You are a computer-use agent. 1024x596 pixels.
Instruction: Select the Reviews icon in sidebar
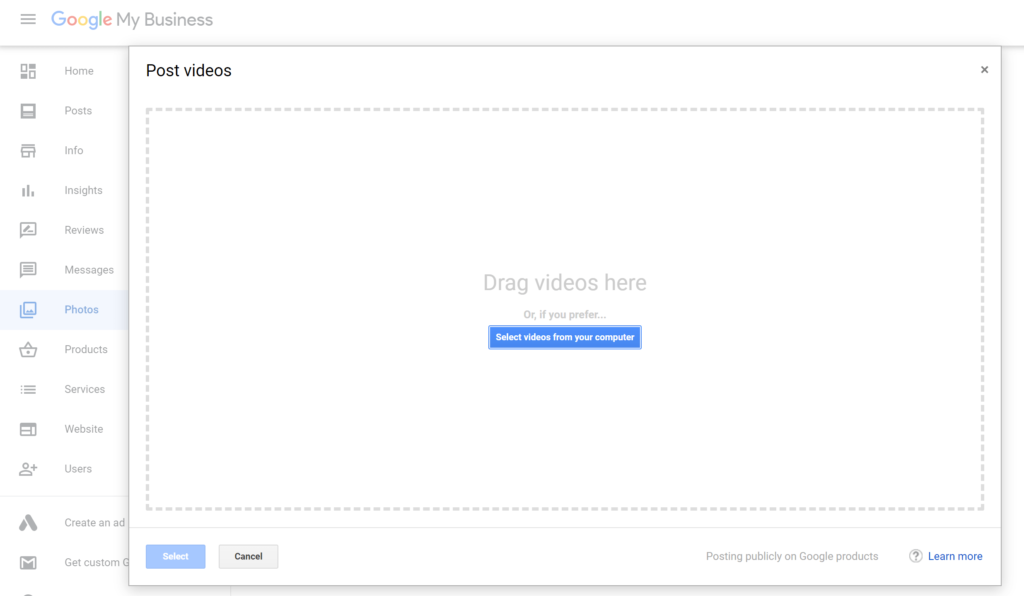(x=28, y=230)
